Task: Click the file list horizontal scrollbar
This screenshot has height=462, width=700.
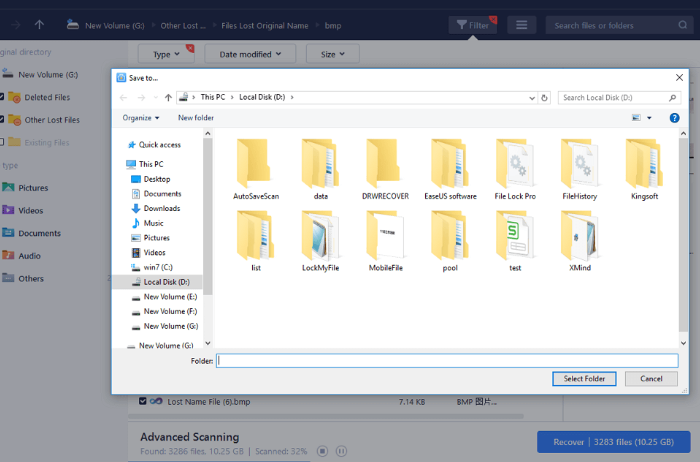Action: pos(326,416)
